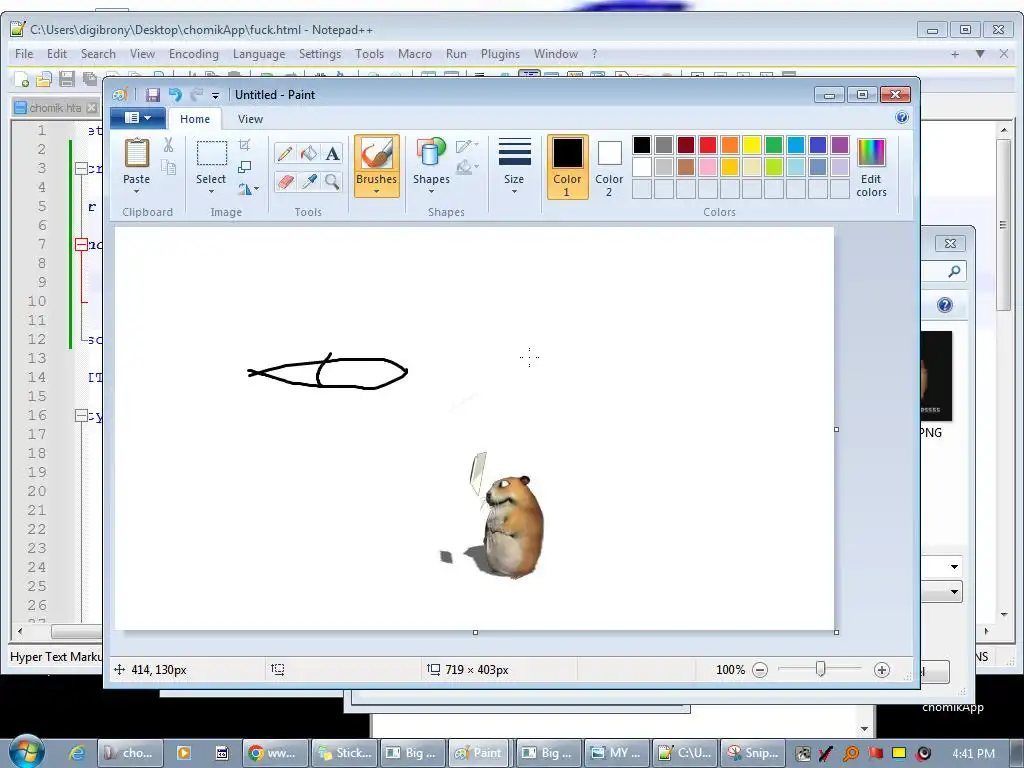Select the Text tool in Paint

pyautogui.click(x=332, y=153)
